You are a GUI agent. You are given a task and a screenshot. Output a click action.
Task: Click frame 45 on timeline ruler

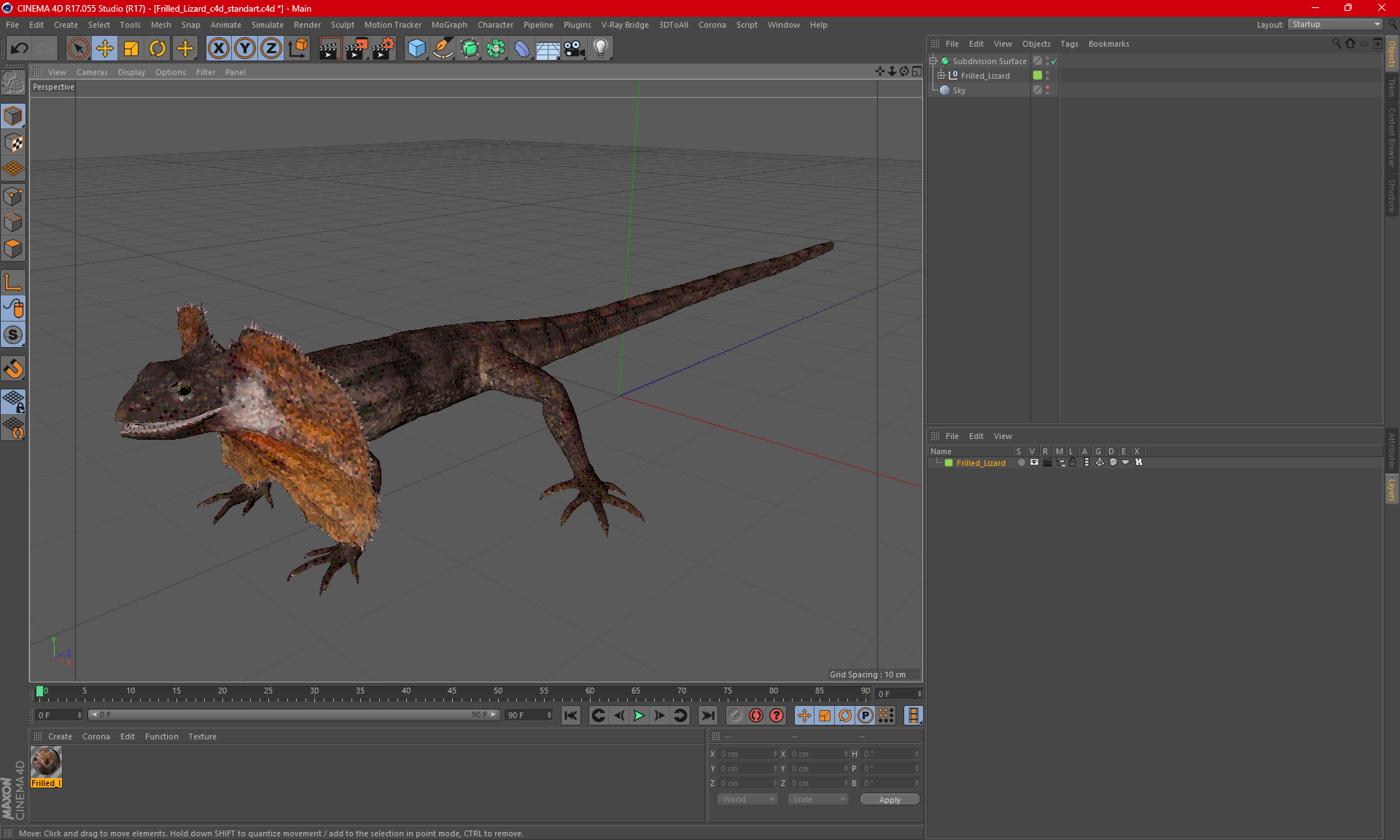click(x=452, y=691)
